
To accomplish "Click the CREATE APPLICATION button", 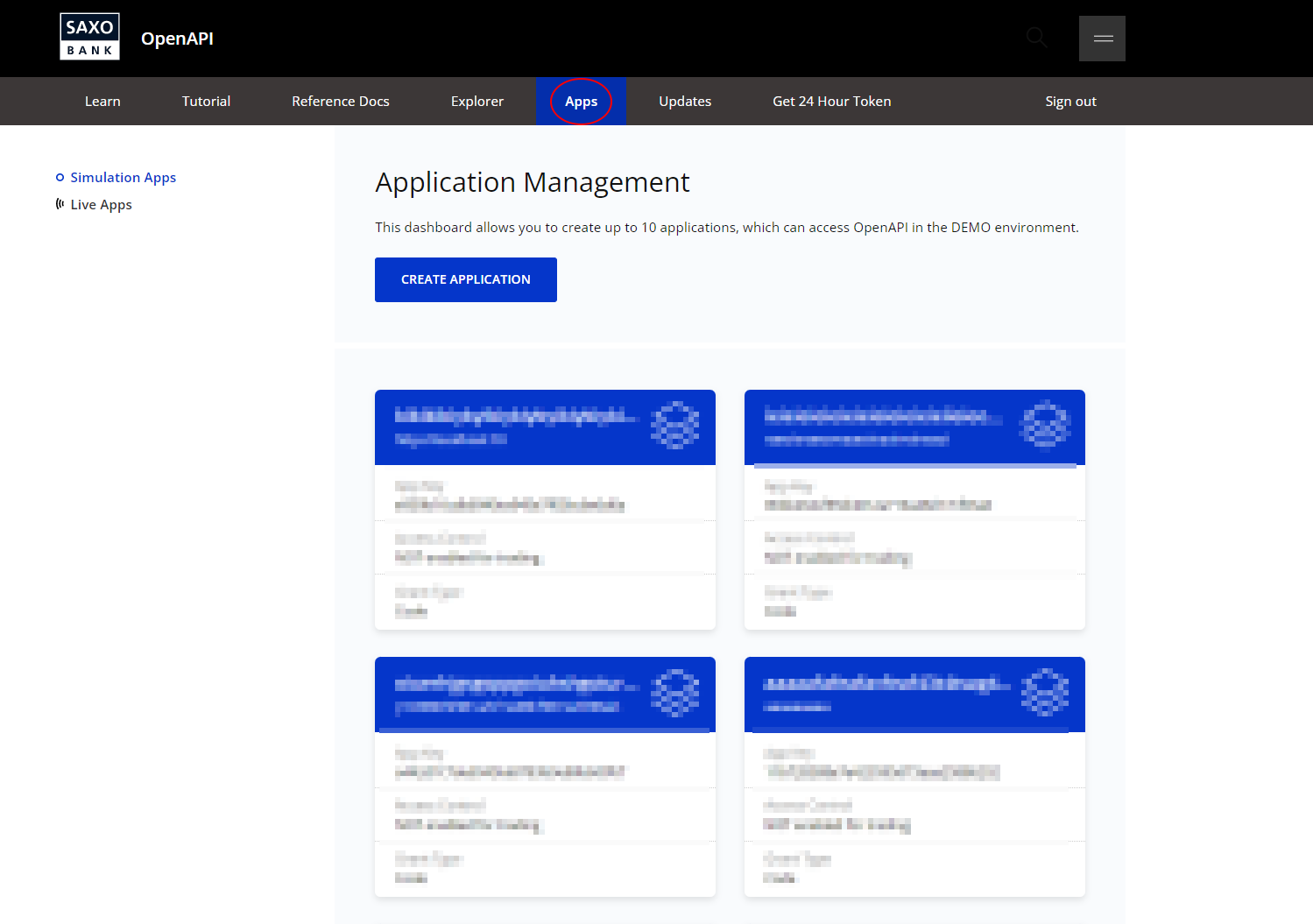I will [x=466, y=279].
